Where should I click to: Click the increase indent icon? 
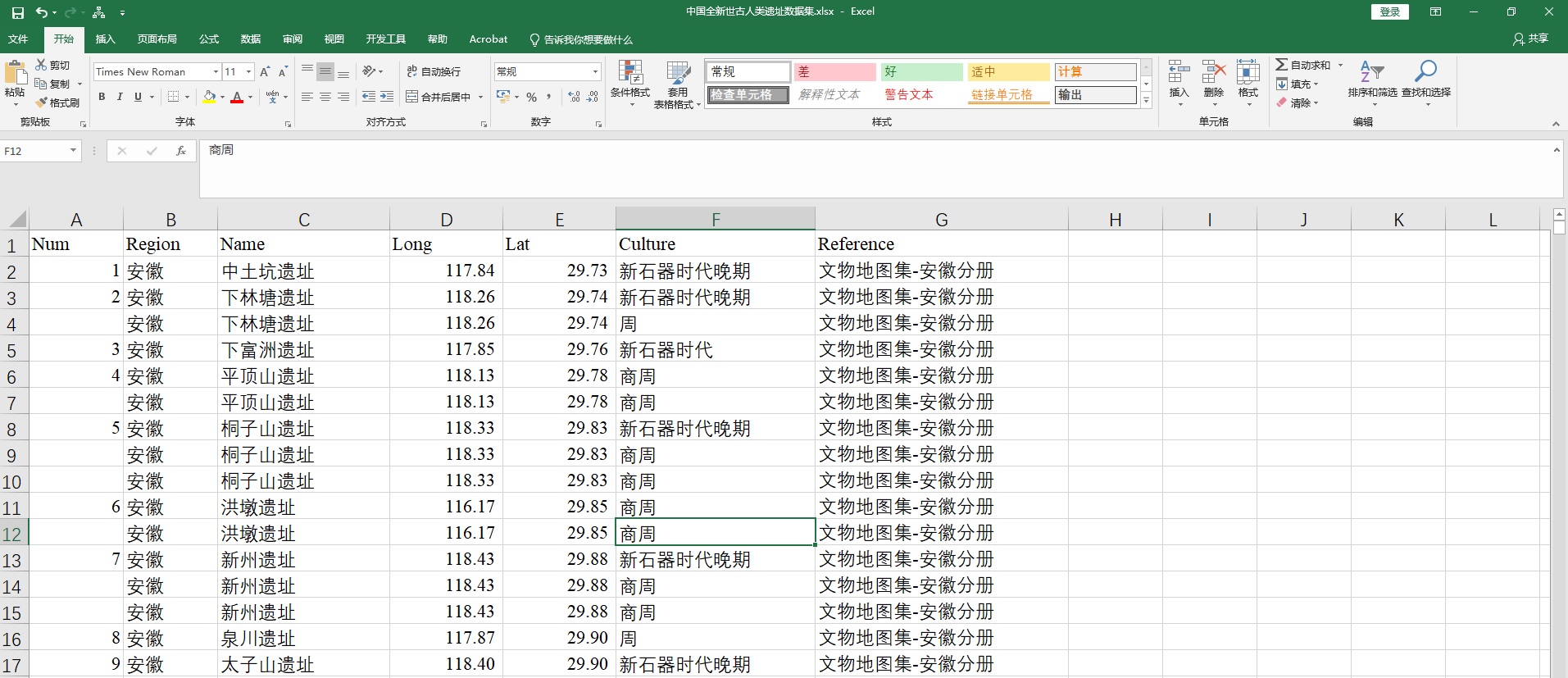[387, 97]
